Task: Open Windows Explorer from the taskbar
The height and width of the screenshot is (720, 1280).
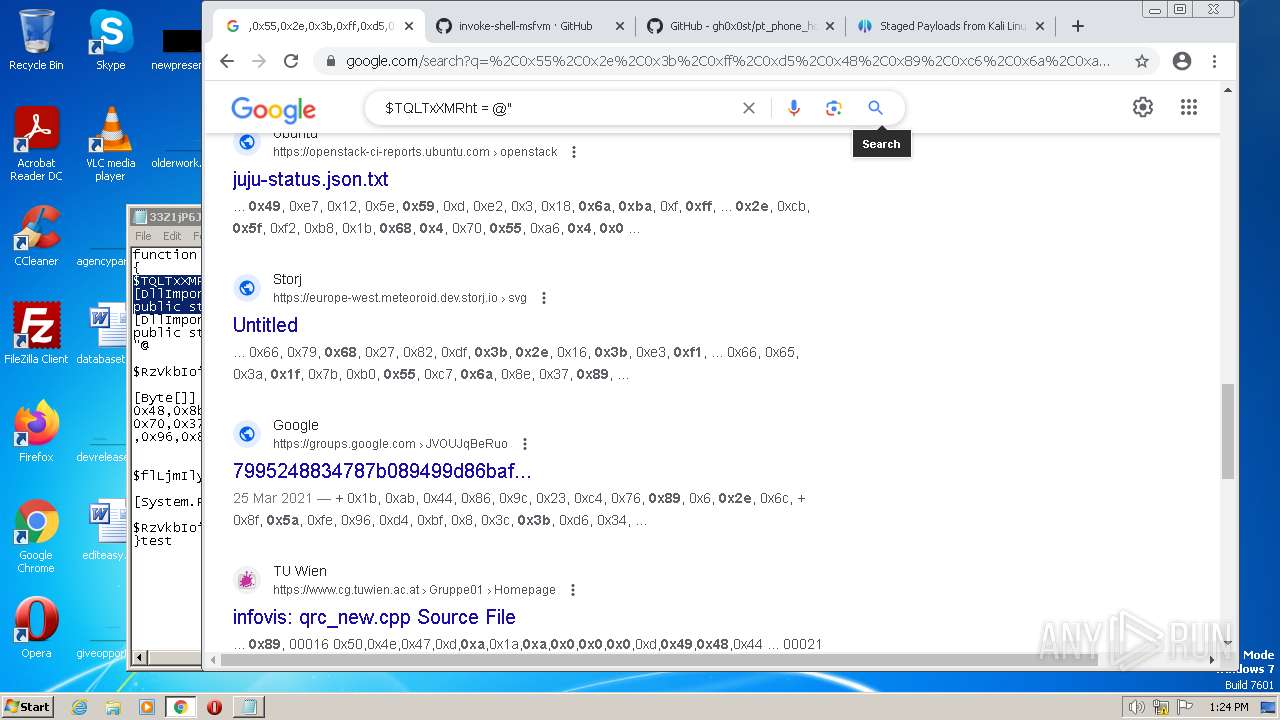Action: [x=113, y=706]
